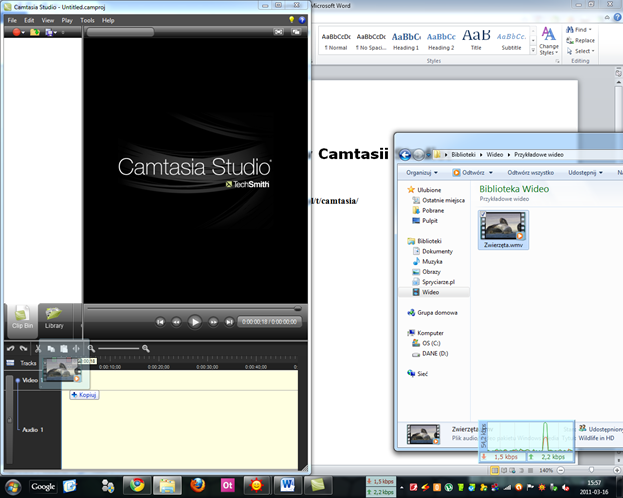Screen dimensions: 623x498
Task: Apply the Heading 2 style in Word
Action: pos(441,42)
